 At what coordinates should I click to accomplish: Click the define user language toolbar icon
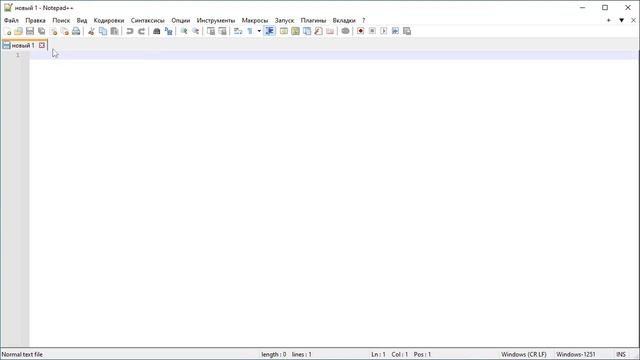pyautogui.click(x=284, y=31)
